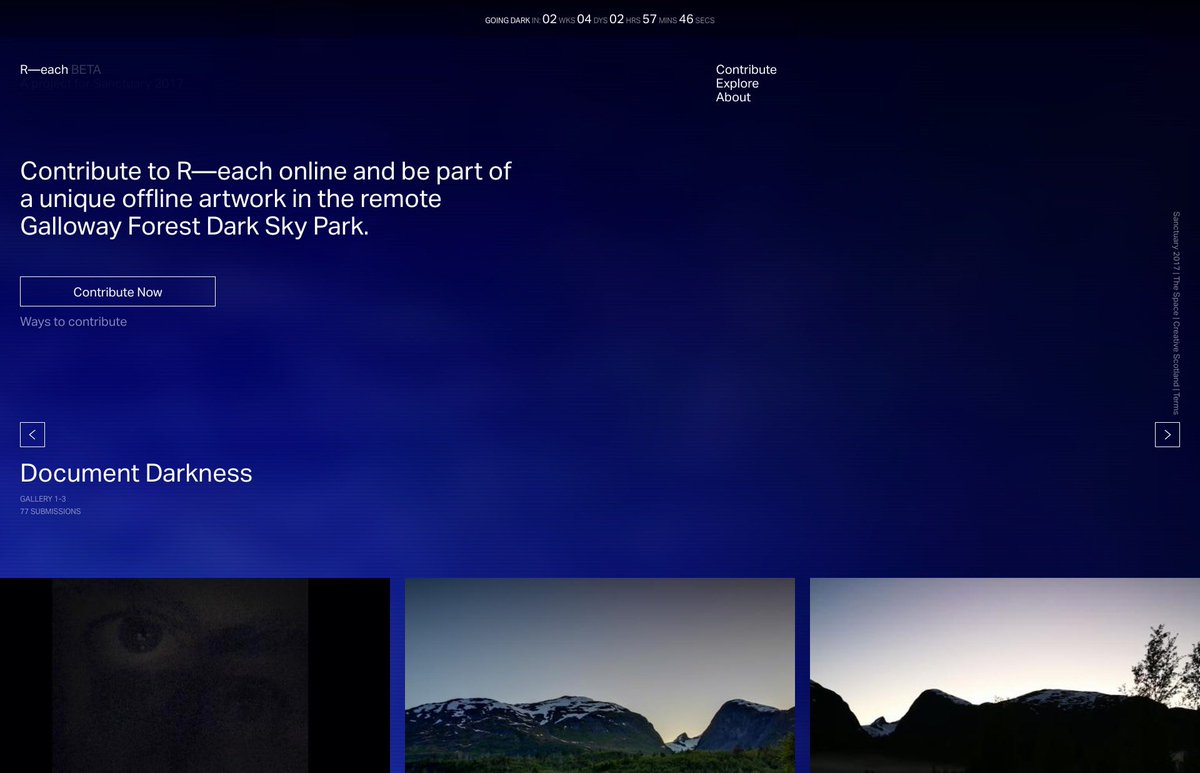Screen dimensions: 1200x773
Task: Click the GOING DARK IN countdown timer
Action: (600, 19)
